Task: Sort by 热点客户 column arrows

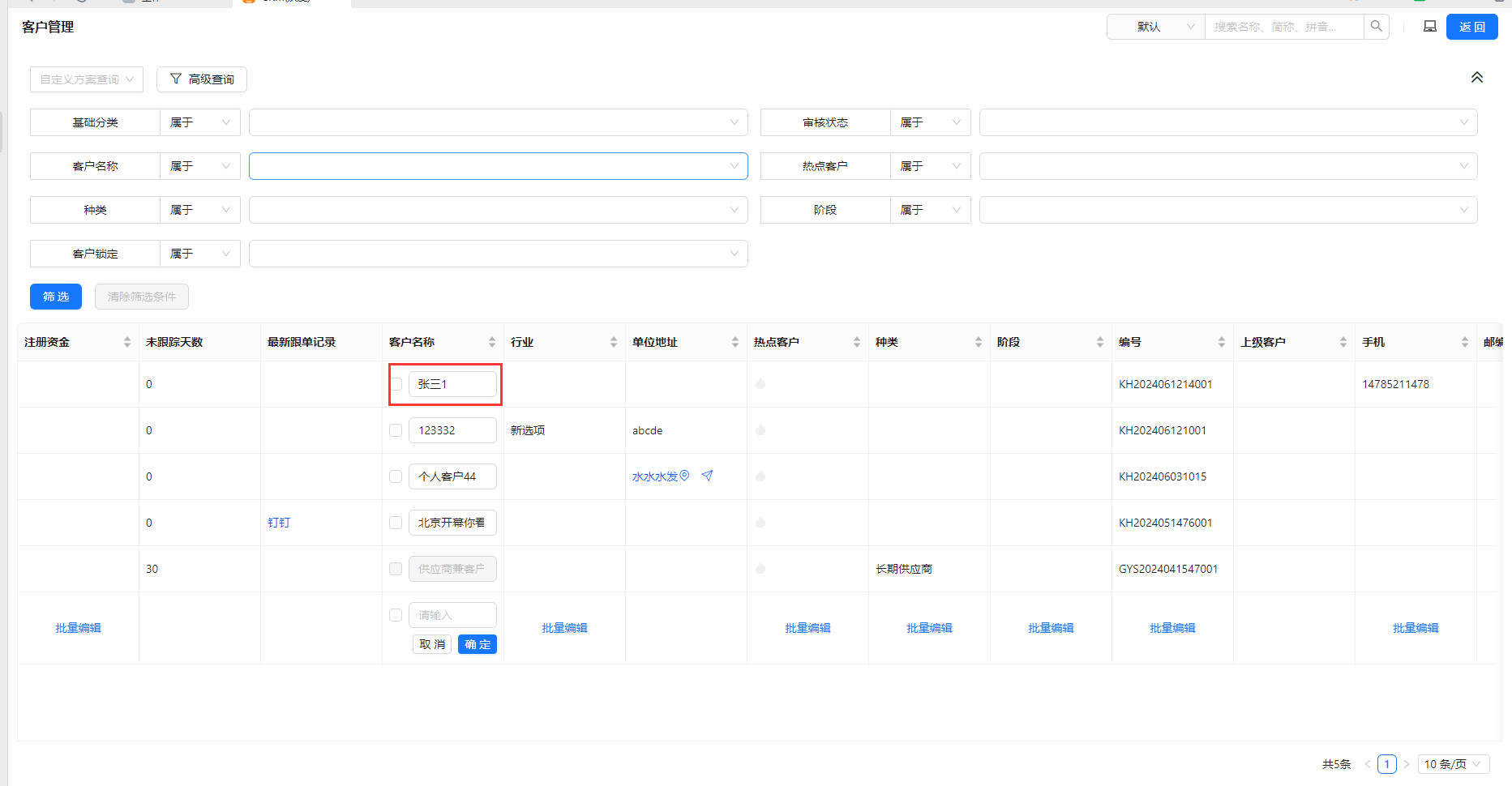Action: [x=857, y=342]
